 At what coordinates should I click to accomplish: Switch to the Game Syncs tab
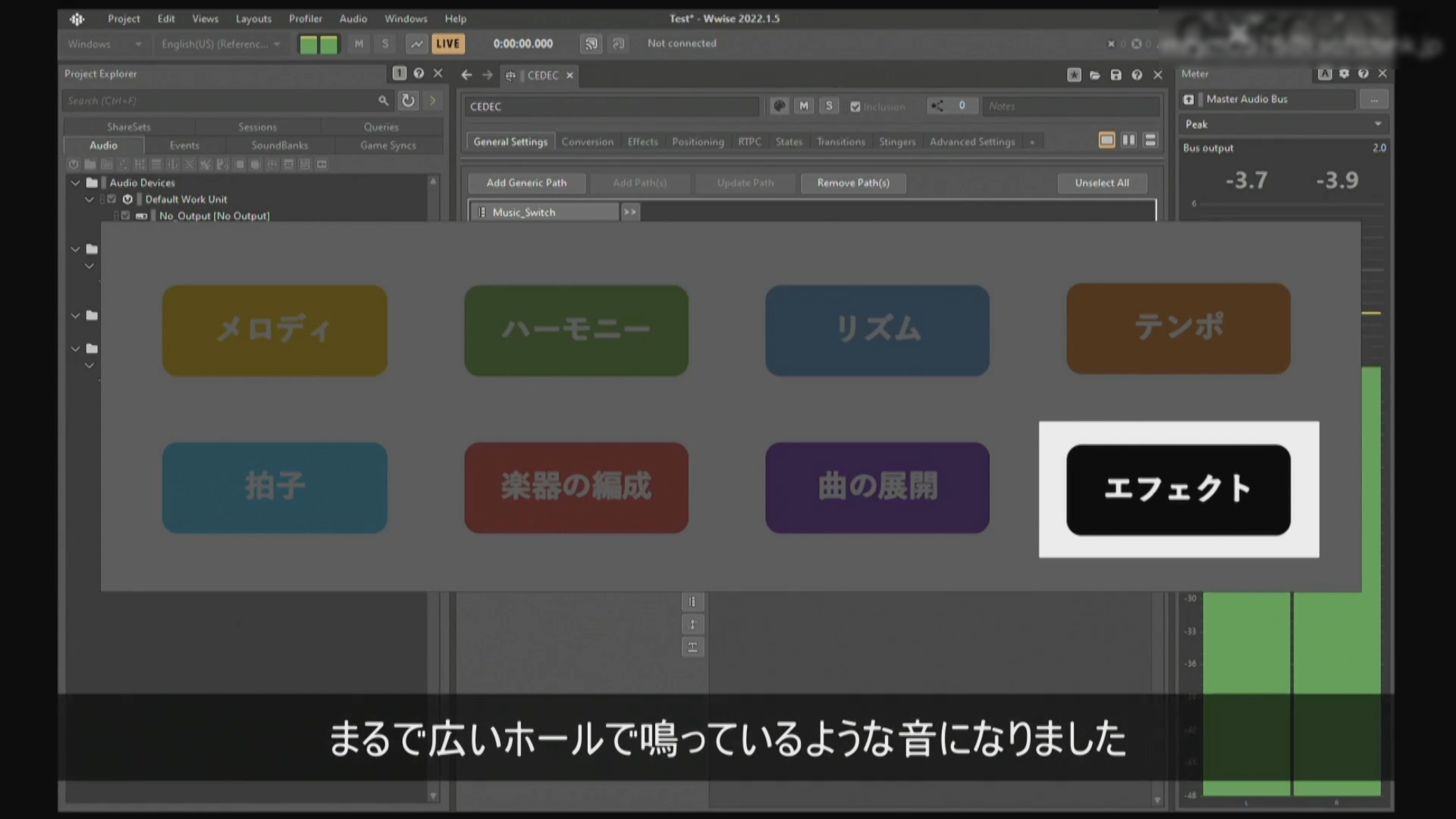pyautogui.click(x=388, y=145)
